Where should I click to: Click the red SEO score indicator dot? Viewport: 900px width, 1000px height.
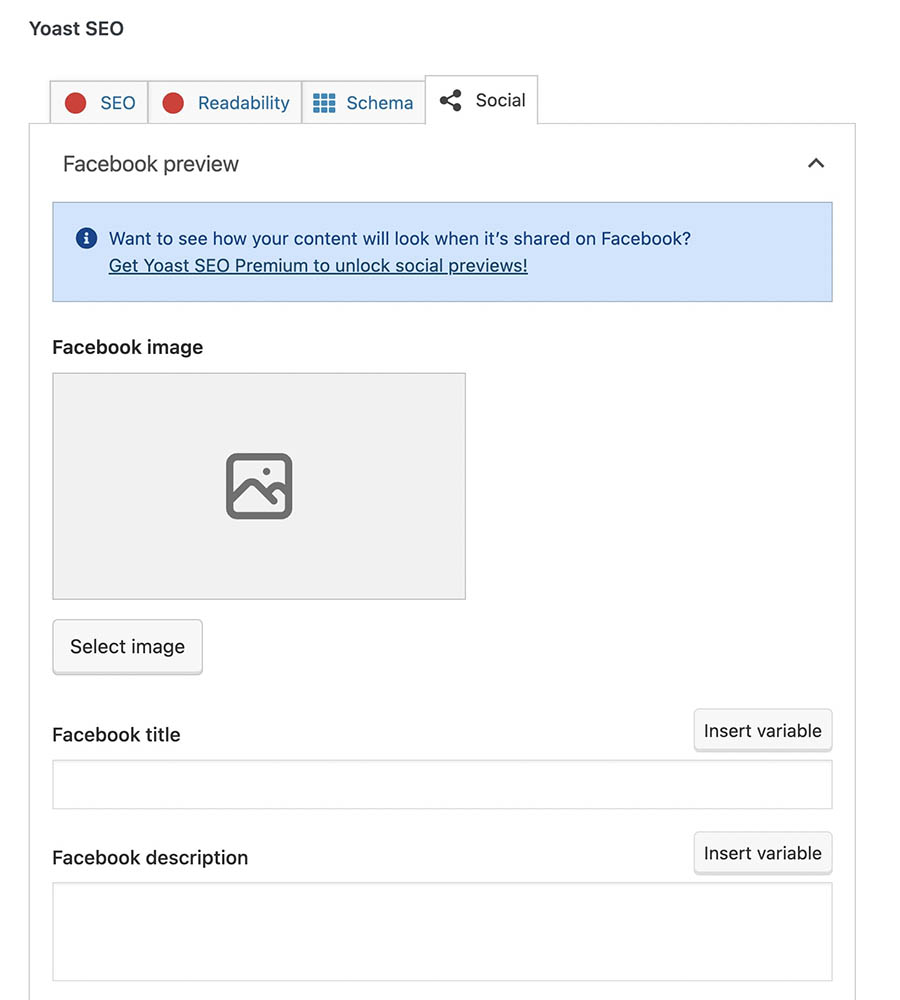point(75,103)
